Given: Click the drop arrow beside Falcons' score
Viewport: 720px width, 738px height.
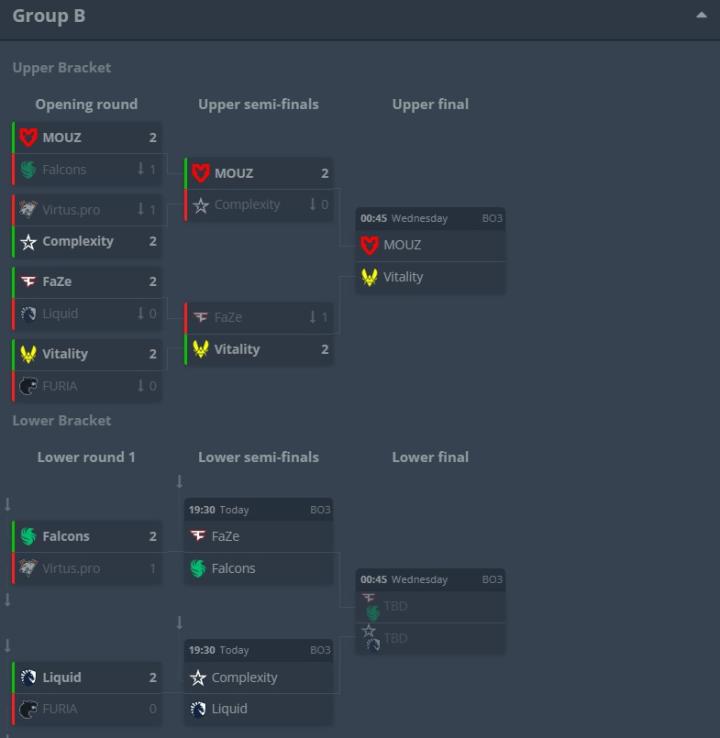Looking at the screenshot, I should tap(141, 170).
